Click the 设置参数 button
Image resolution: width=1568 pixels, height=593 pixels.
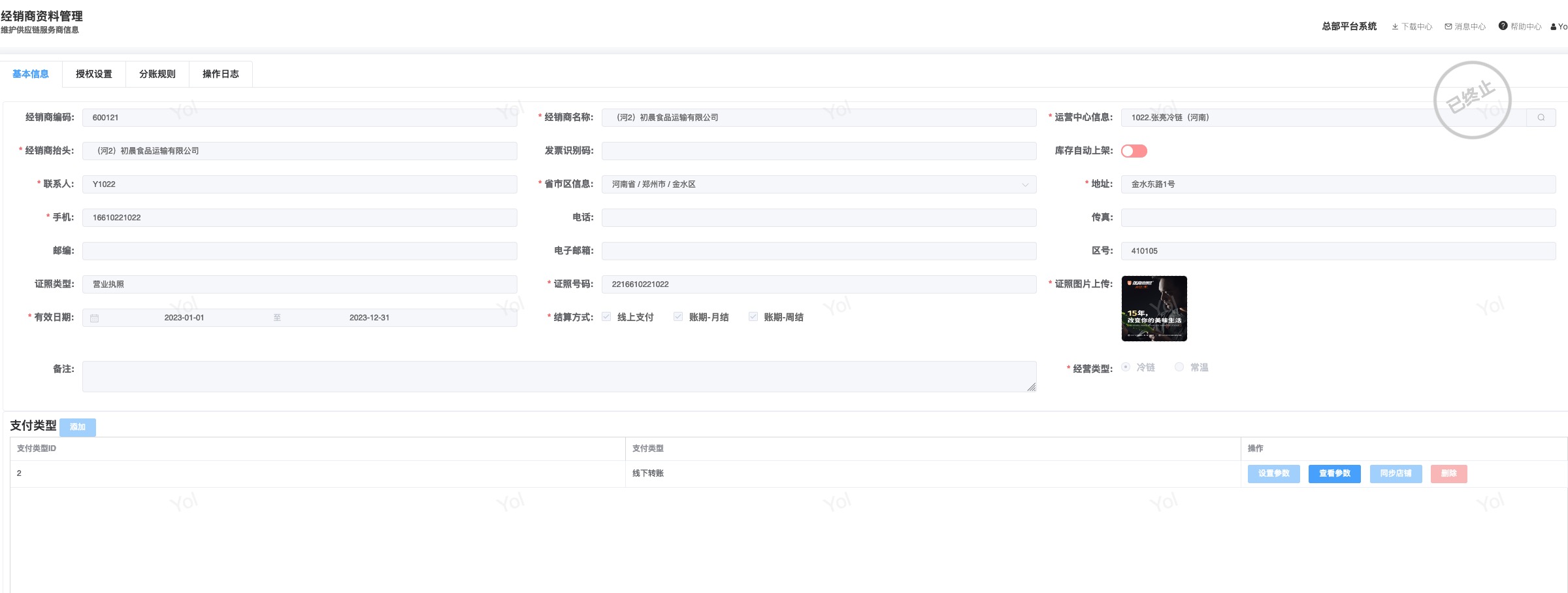pyautogui.click(x=1274, y=474)
